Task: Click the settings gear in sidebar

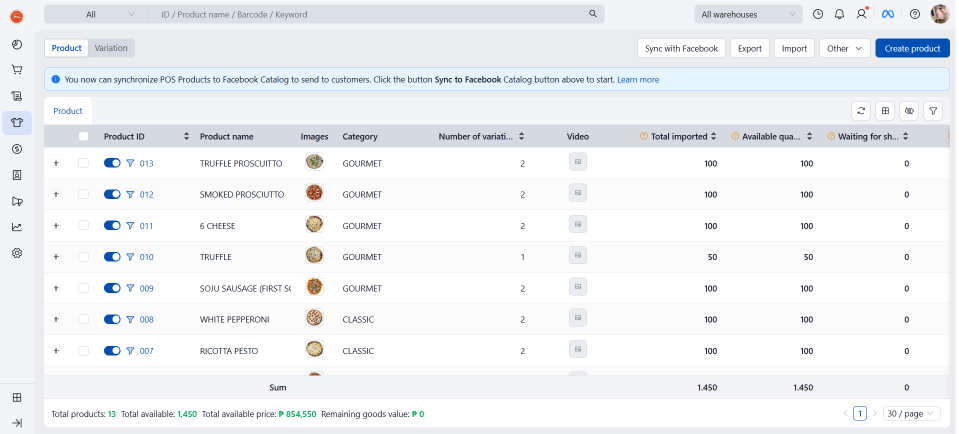Action: click(17, 253)
